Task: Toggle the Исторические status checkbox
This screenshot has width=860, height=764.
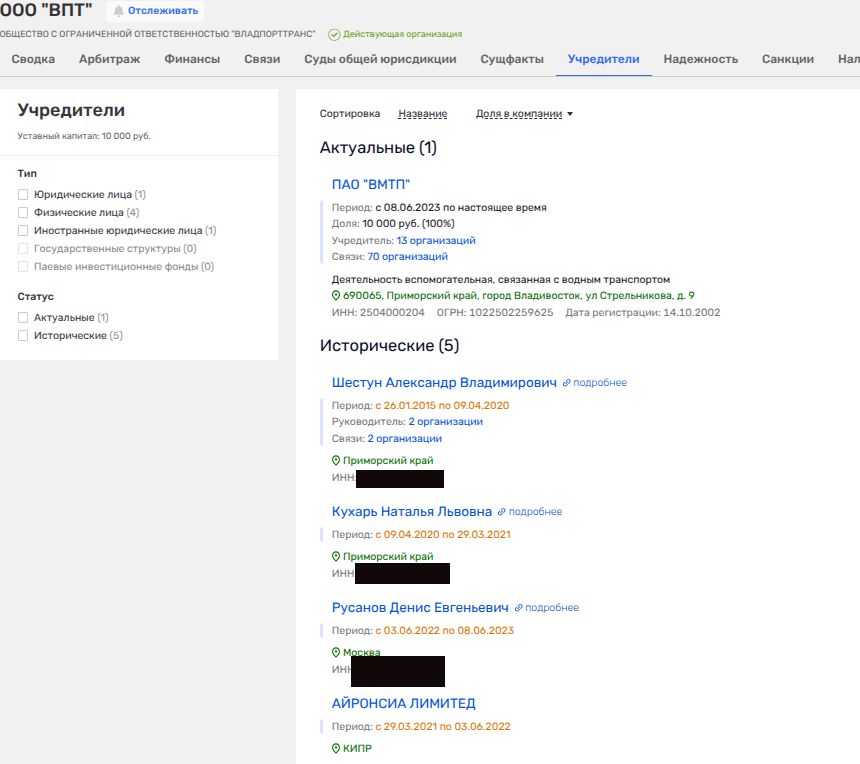Action: 23,336
